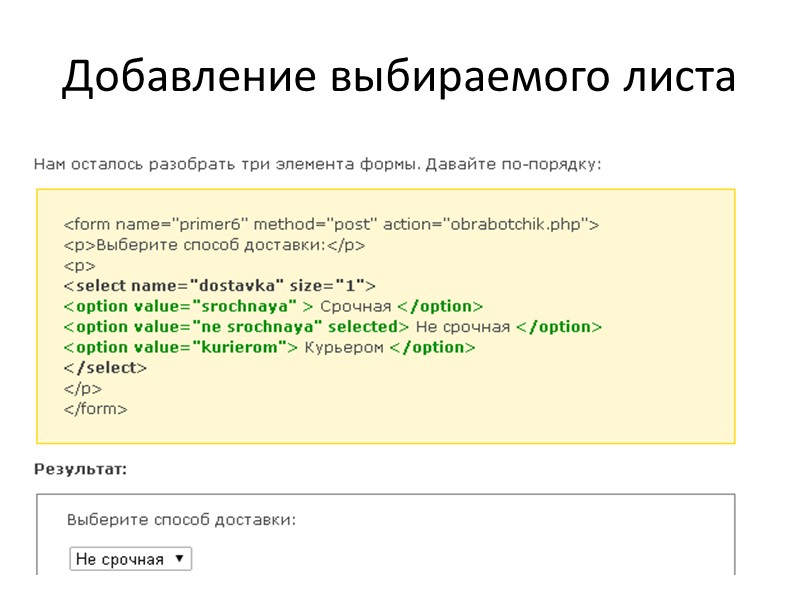Image resolution: width=800 pixels, height=600 pixels.
Task: Click the option value="srochnaya" tag
Action: (182, 306)
